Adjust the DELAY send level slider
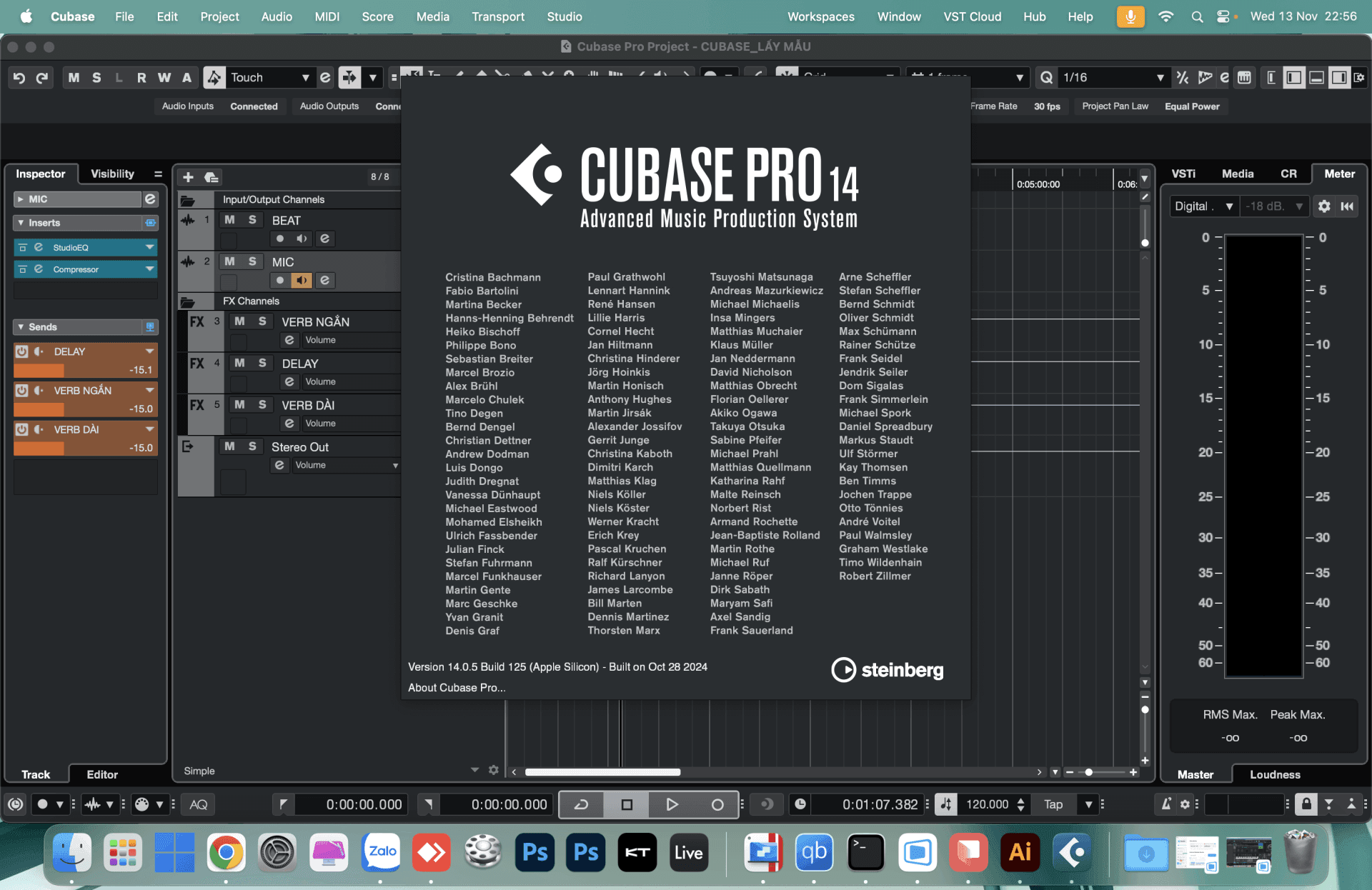Image resolution: width=1372 pixels, height=890 pixels. 85,370
